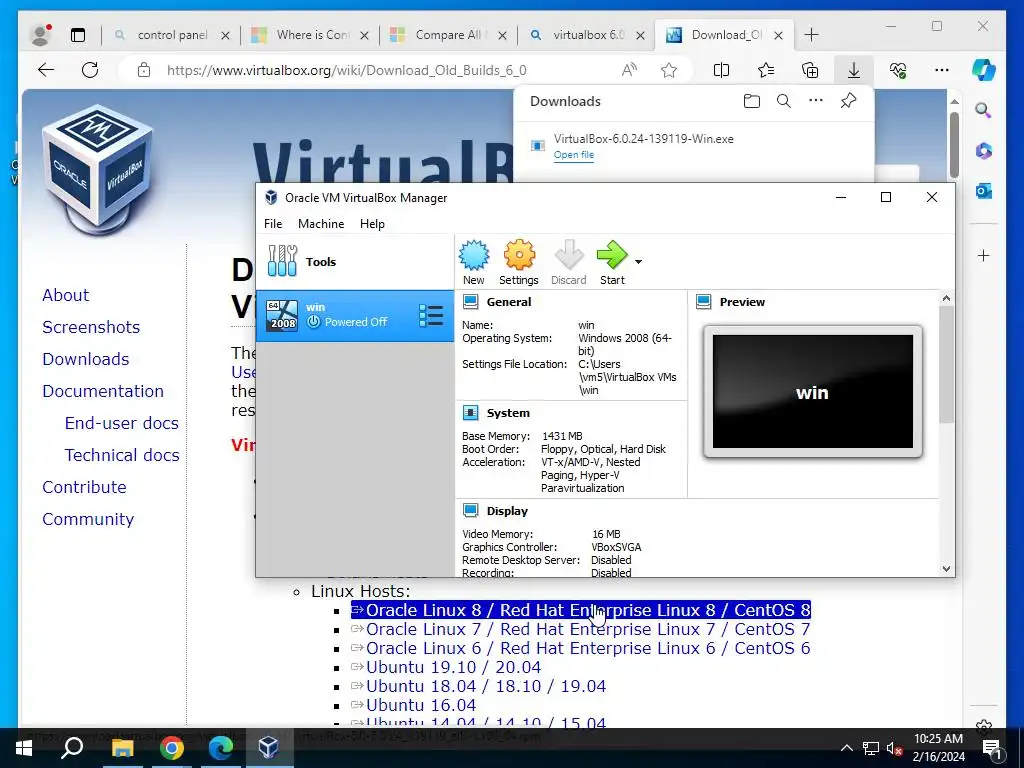
Task: Open the win VM list menu icon
Action: point(431,316)
